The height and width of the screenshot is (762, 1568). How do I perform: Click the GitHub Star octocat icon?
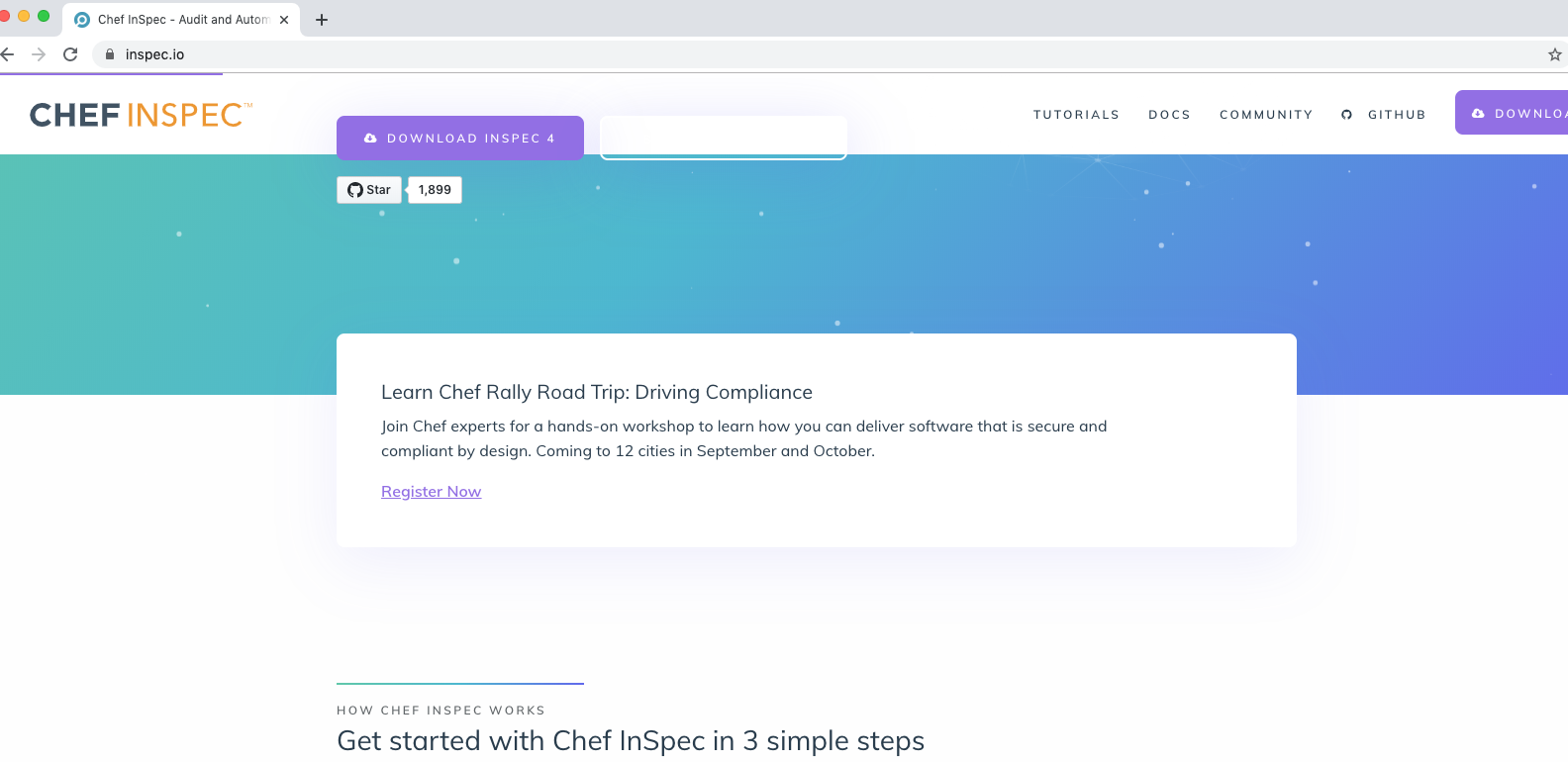[354, 189]
